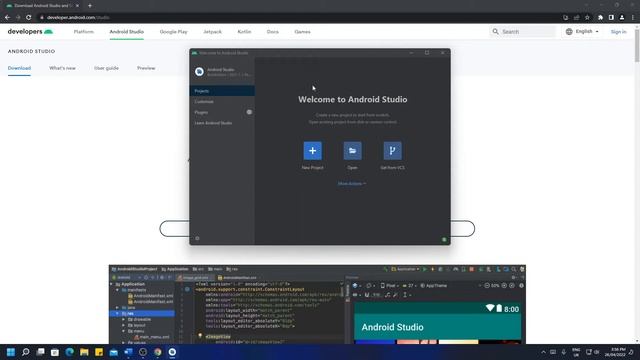Image resolution: width=640 pixels, height=360 pixels.
Task: Open the Mail app from the taskbar
Action: pos(113,352)
